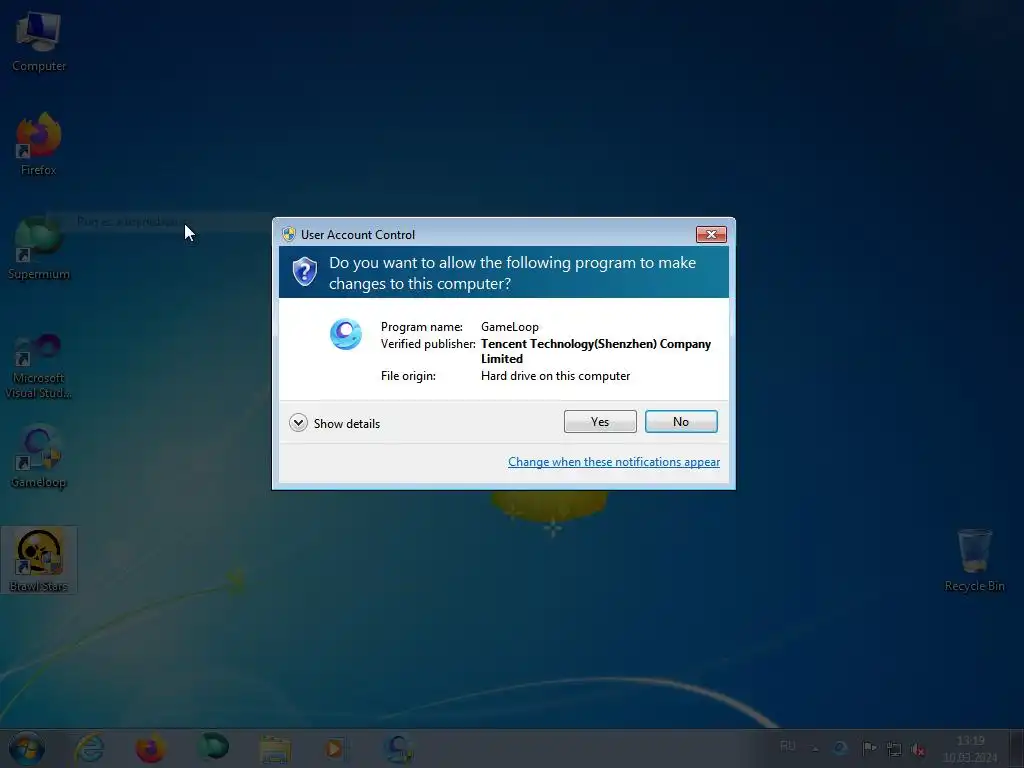Click the 'Tencent Technology(Shenzhen) Company' publisher text
The width and height of the screenshot is (1024, 768).
click(x=596, y=344)
